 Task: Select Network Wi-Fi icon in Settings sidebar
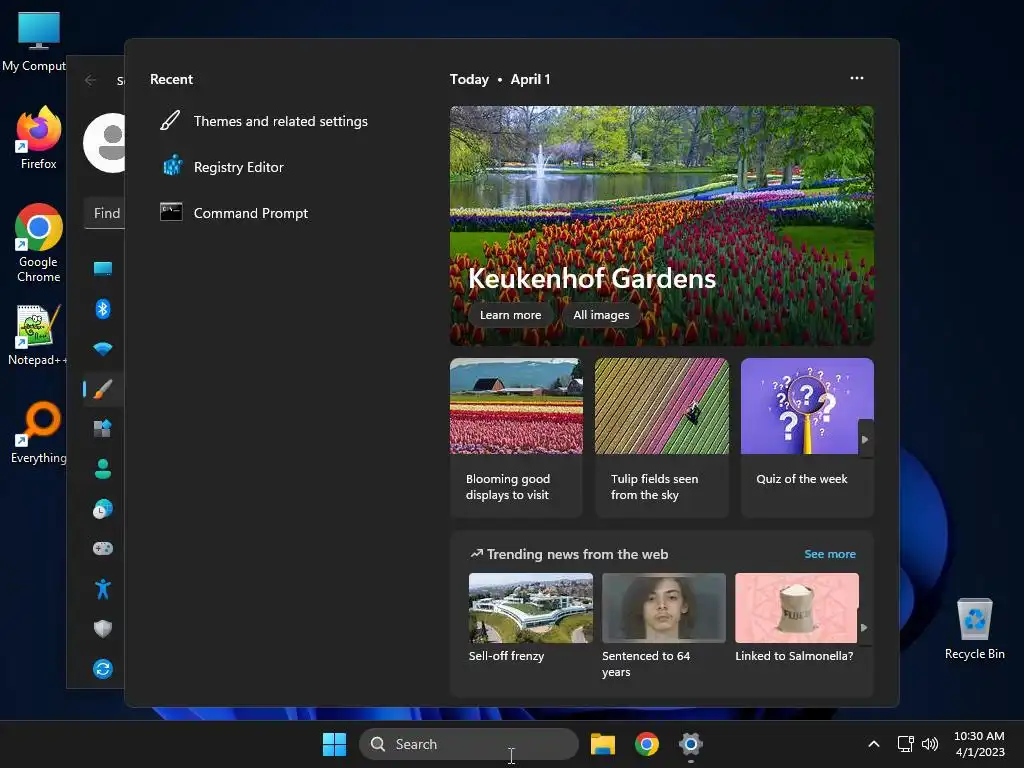pos(103,349)
